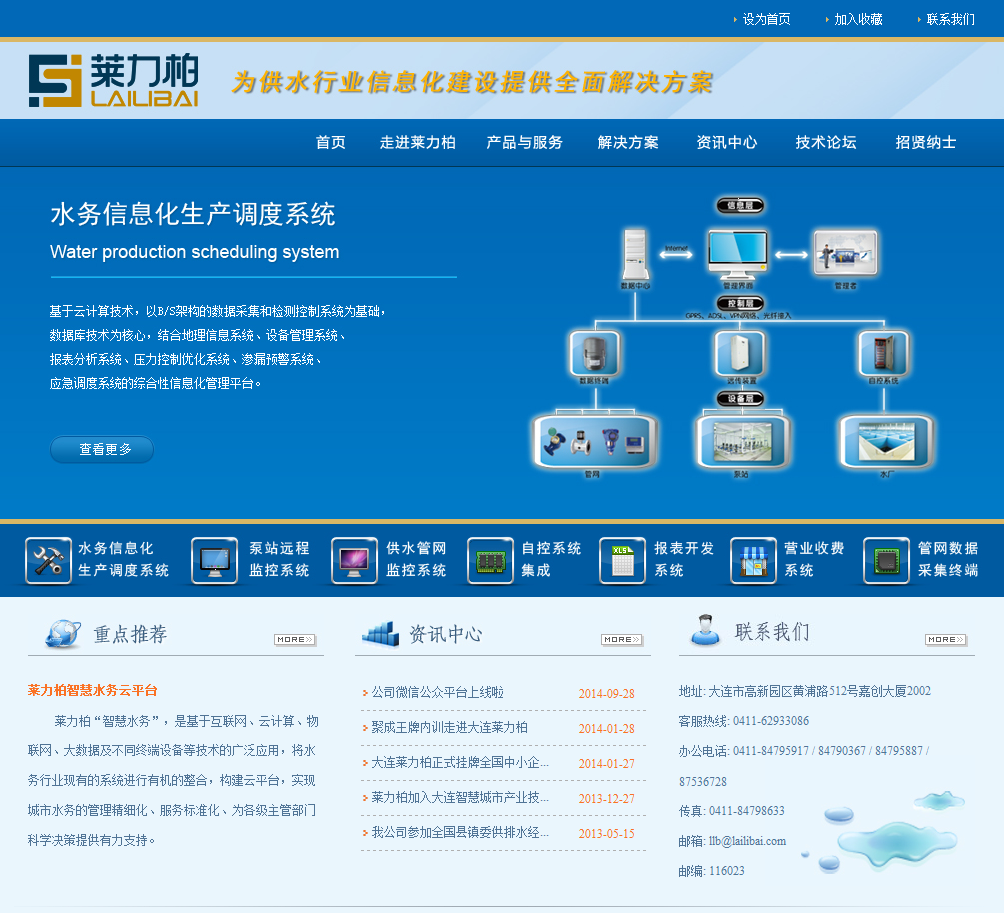This screenshot has height=913, width=1004.
Task: Click the globe icon beside 重点推荐
Action: [x=63, y=634]
